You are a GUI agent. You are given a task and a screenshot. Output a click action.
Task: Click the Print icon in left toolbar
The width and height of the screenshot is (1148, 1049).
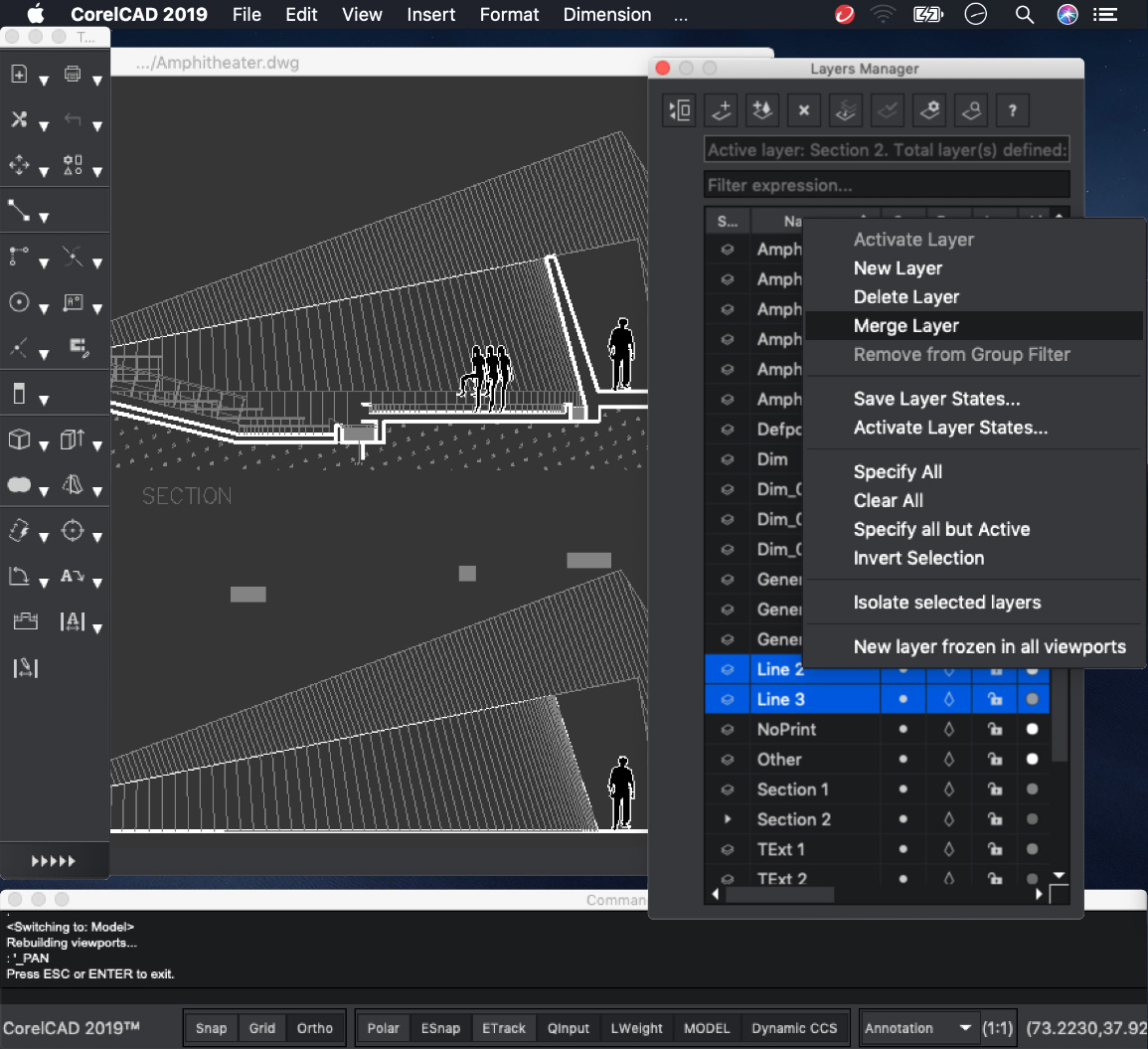click(x=73, y=75)
